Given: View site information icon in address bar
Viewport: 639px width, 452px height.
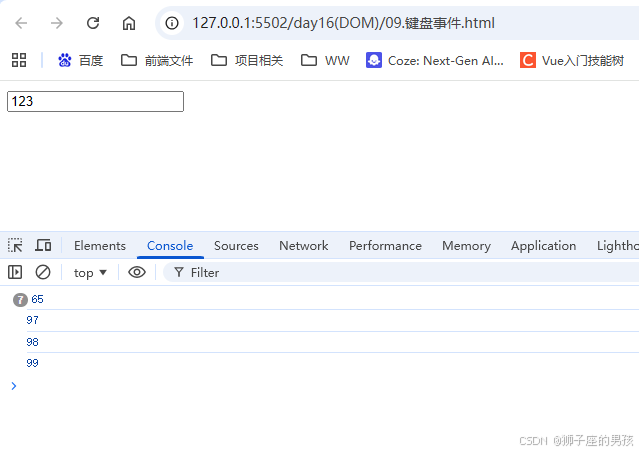Looking at the screenshot, I should [172, 23].
